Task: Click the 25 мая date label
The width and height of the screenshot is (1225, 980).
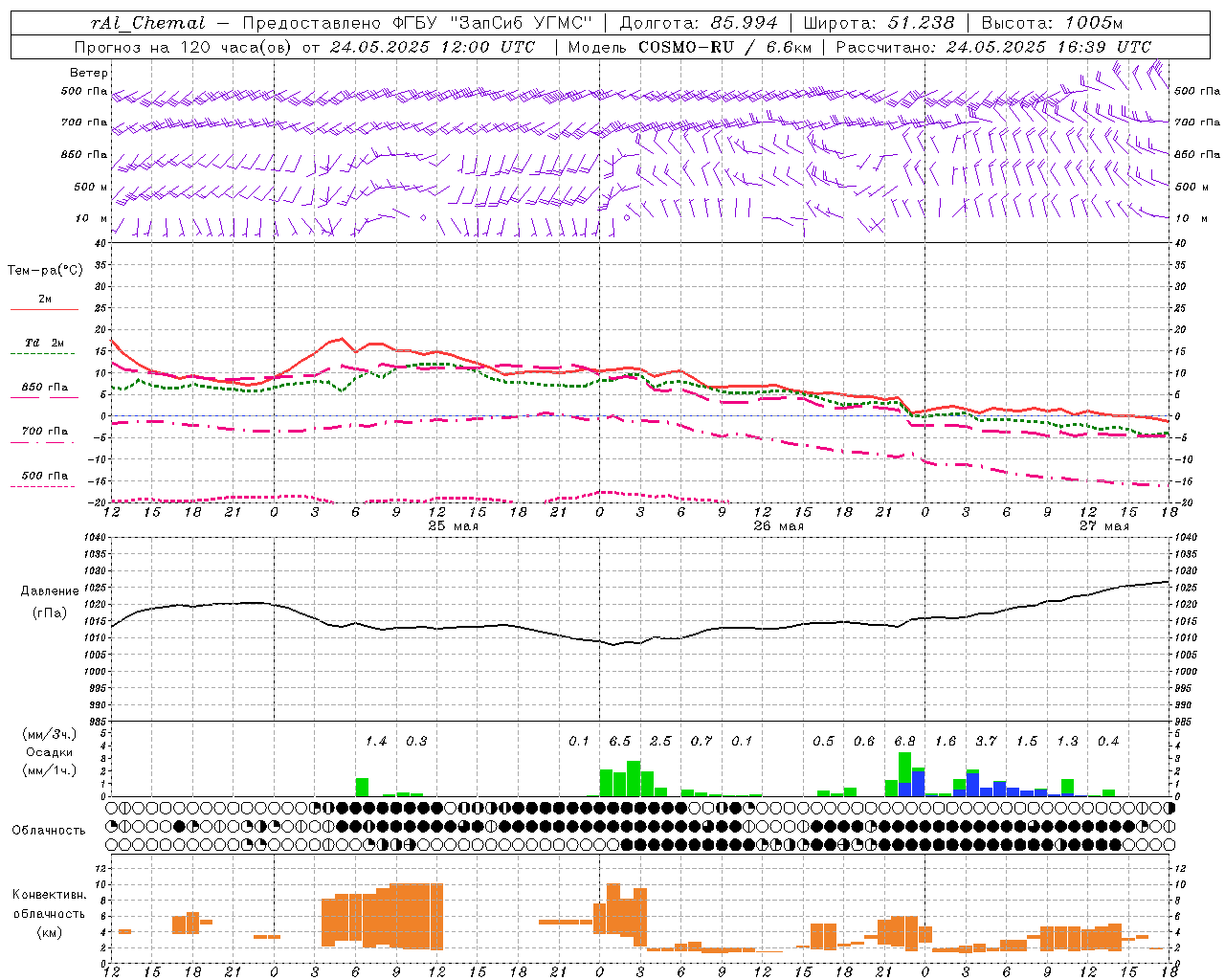Action: 453,526
